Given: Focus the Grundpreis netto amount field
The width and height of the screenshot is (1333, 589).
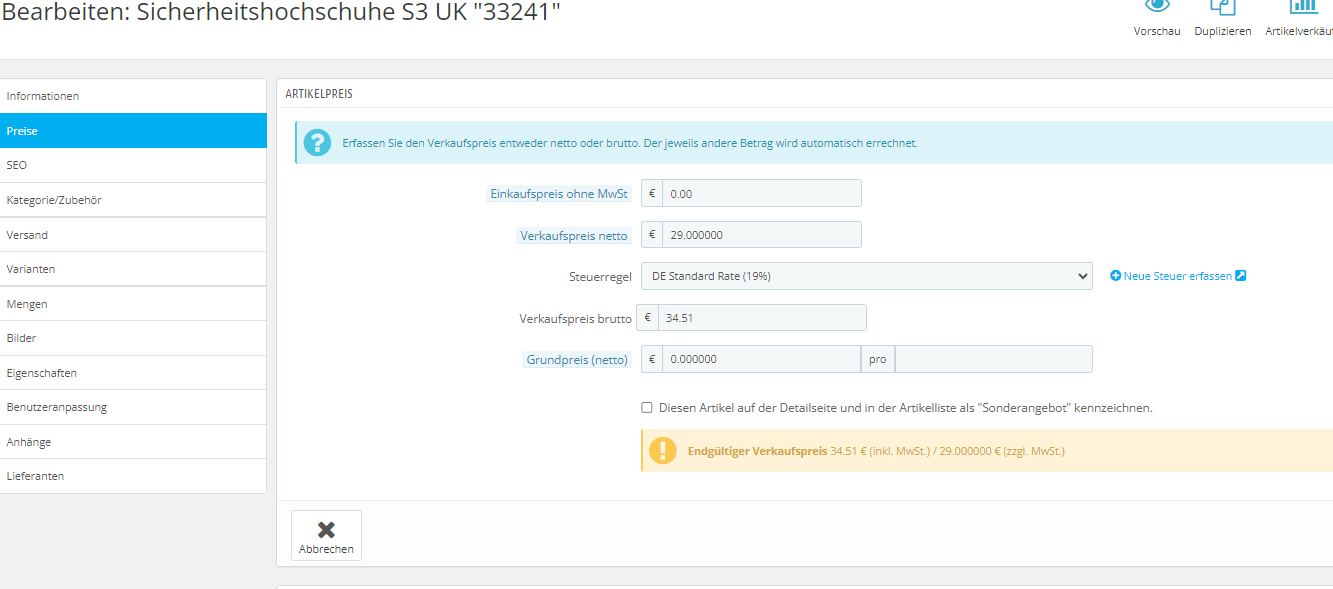Looking at the screenshot, I should [x=761, y=359].
